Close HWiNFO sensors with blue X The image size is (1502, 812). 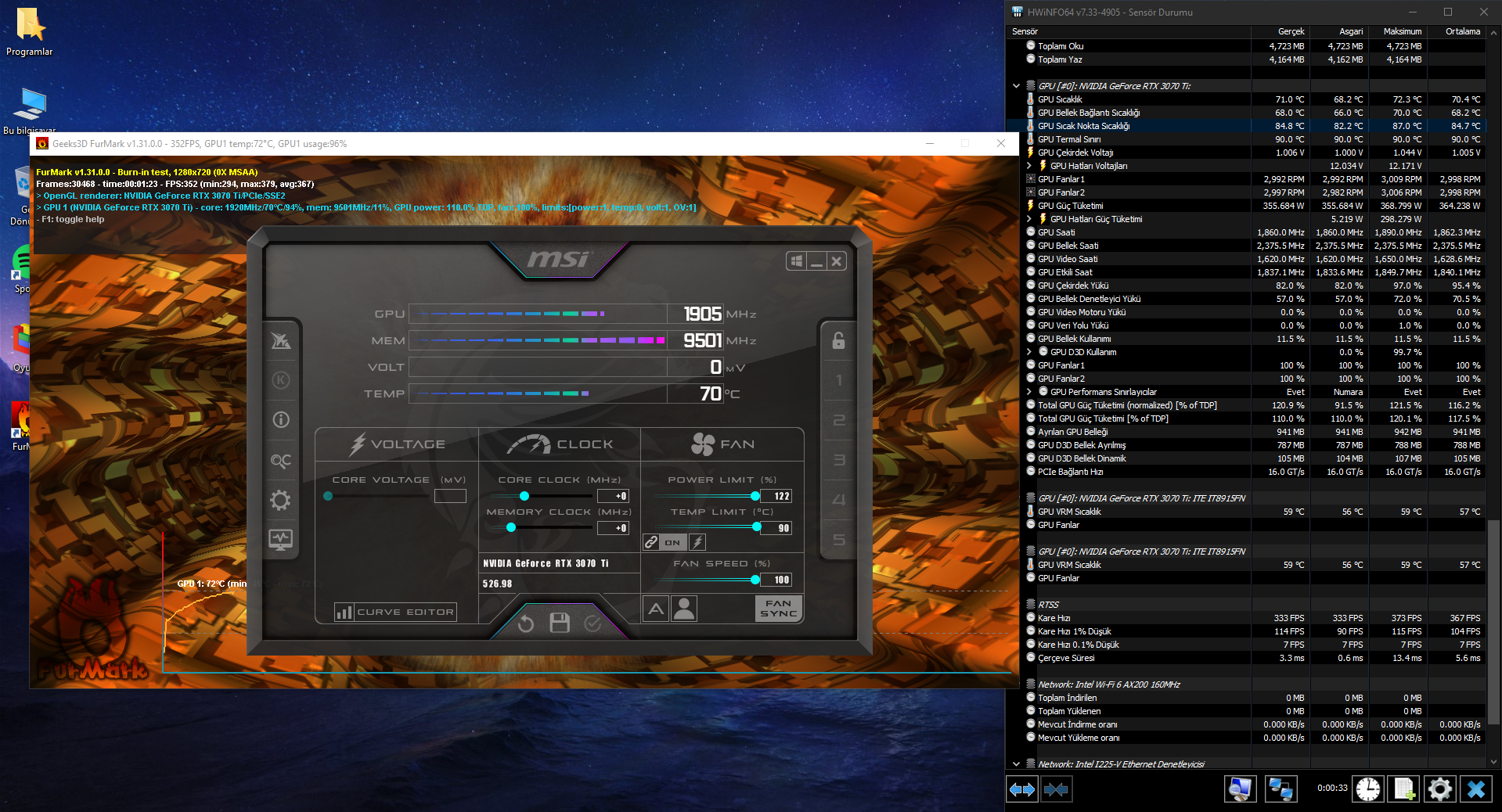pos(1476,789)
